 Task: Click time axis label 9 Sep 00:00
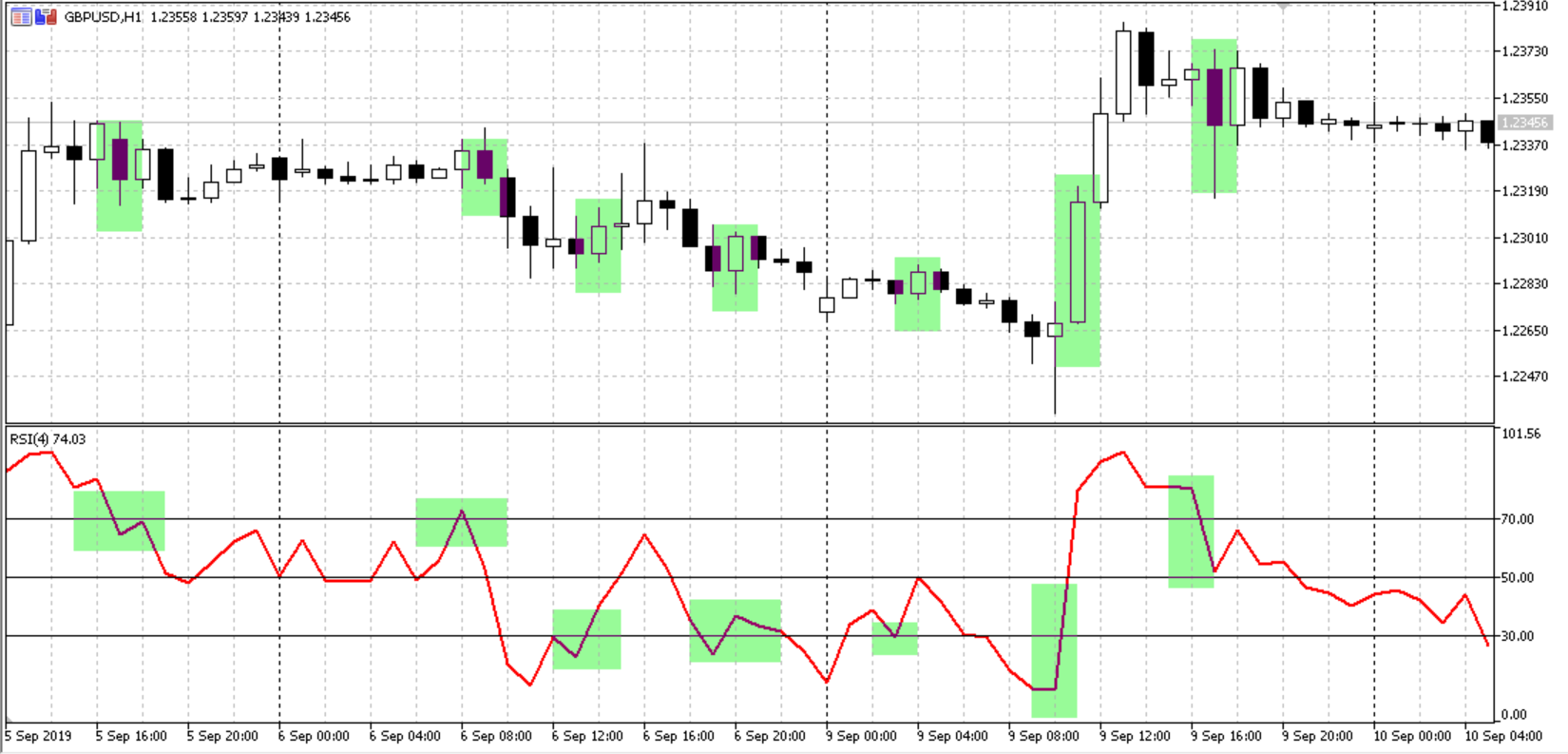pyautogui.click(x=861, y=736)
